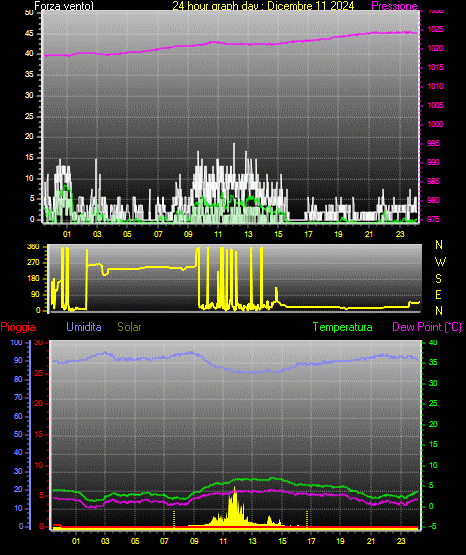
Task: Click hour 07 on the bottom graph axis
Action: [164, 541]
